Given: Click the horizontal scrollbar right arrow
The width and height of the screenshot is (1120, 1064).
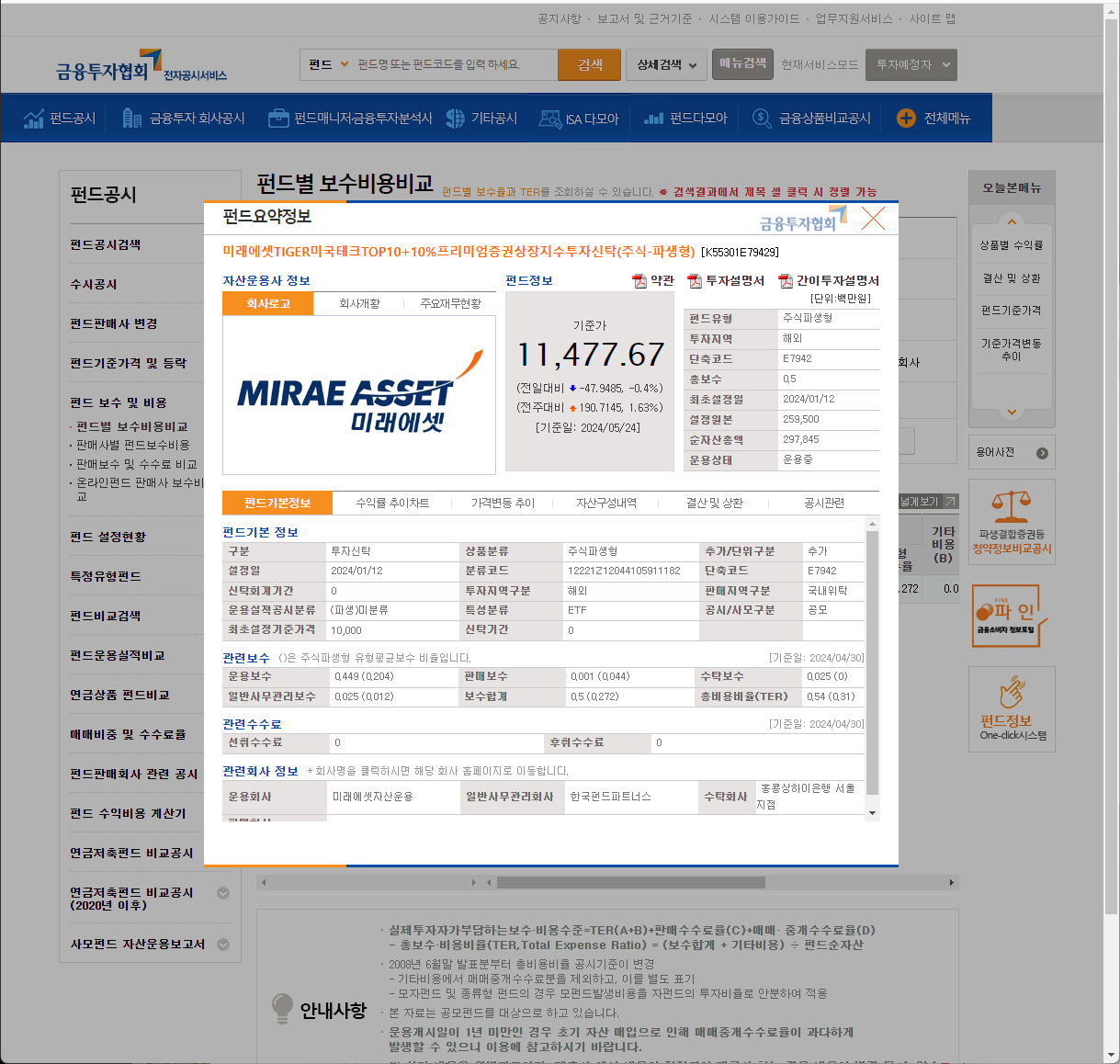Looking at the screenshot, I should point(952,882).
